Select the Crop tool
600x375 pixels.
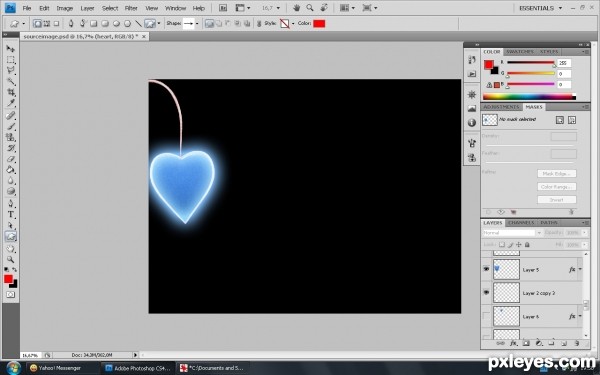10,92
